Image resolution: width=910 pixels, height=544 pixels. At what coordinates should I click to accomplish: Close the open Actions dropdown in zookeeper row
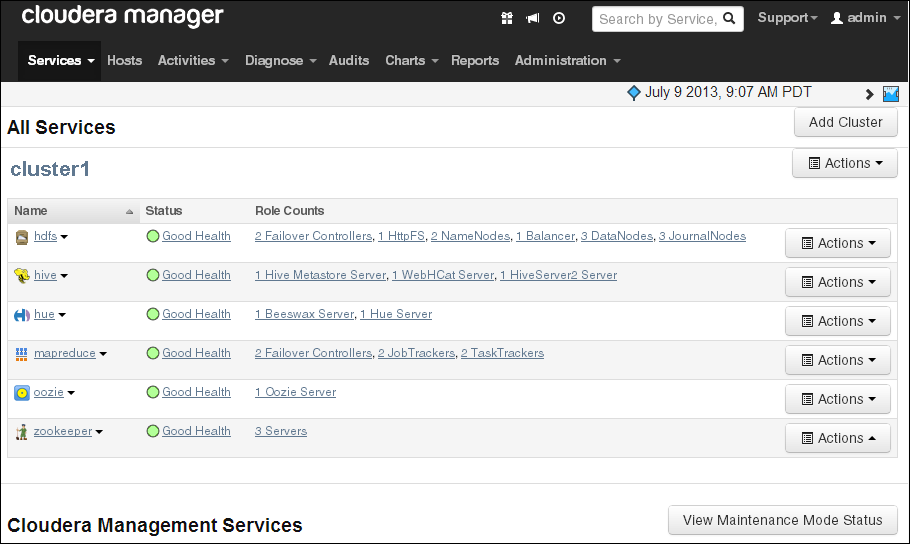click(x=837, y=438)
